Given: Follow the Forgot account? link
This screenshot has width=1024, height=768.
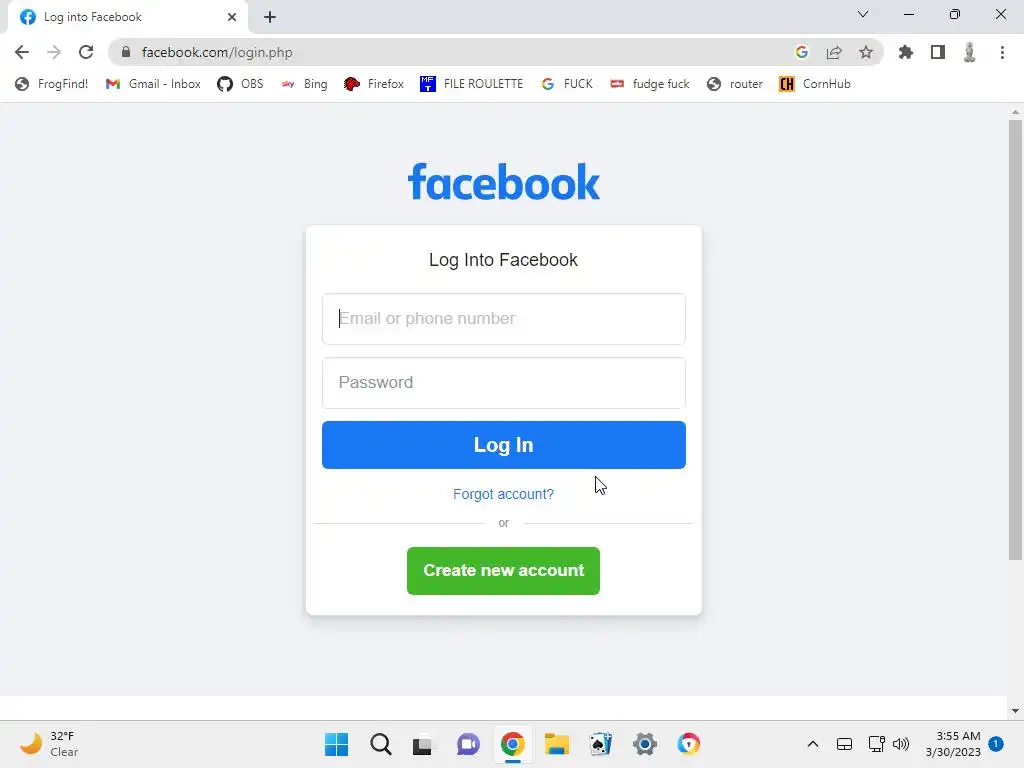Looking at the screenshot, I should 504,494.
